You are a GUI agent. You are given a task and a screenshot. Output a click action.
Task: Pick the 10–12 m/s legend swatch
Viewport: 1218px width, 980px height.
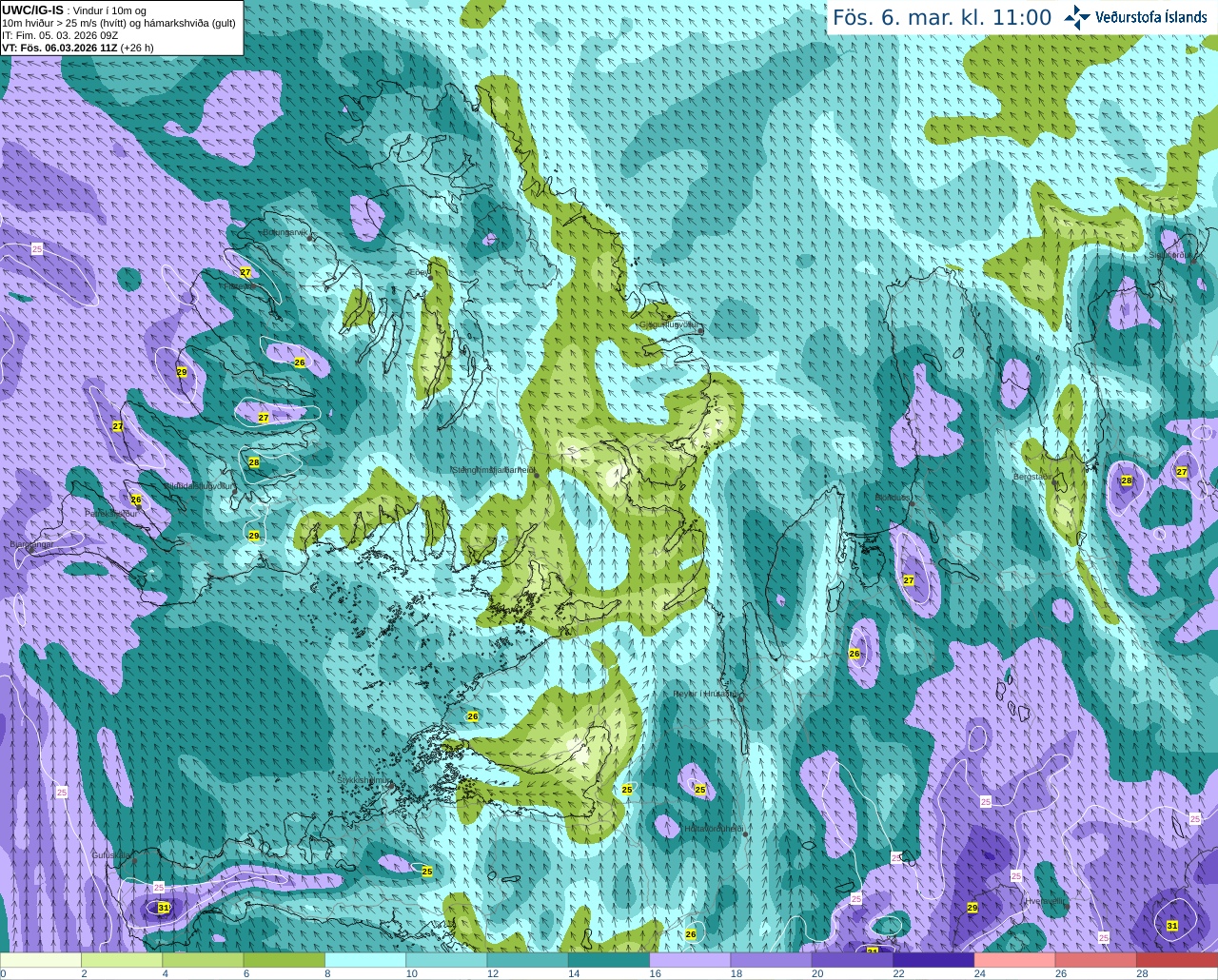click(x=446, y=960)
